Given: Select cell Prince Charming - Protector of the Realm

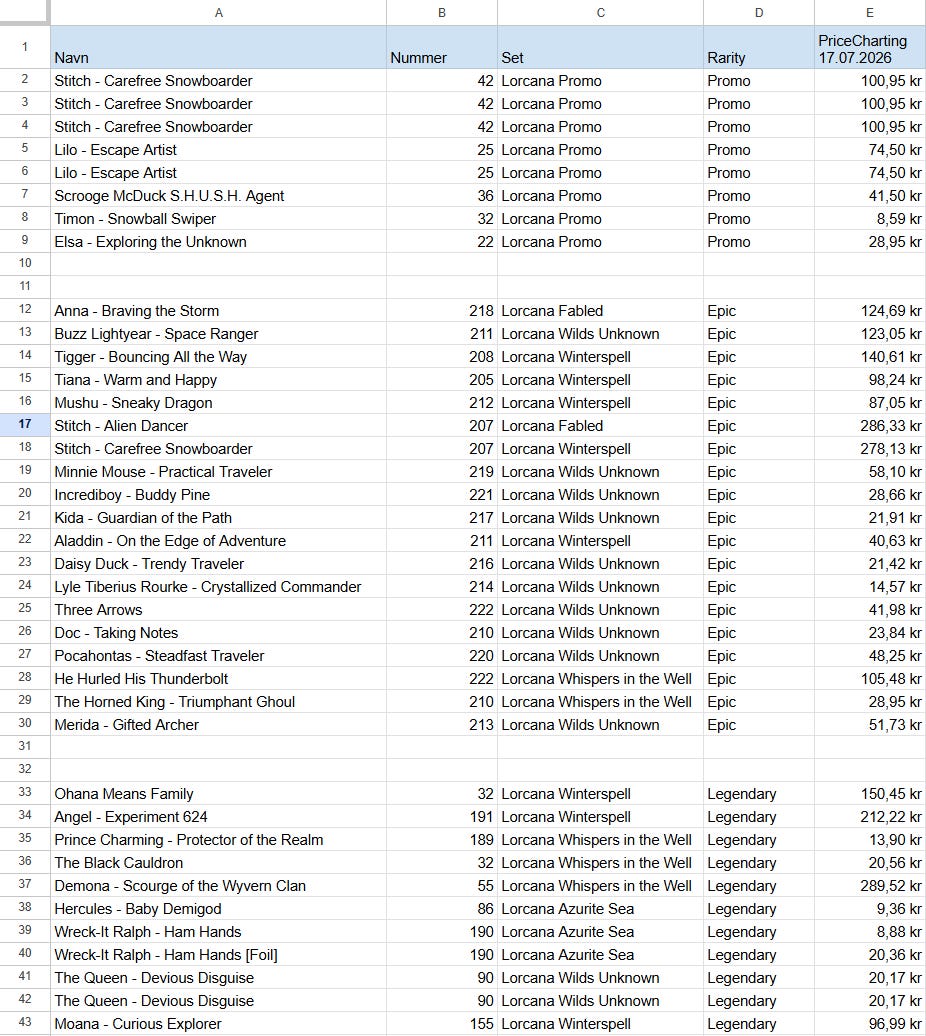Looking at the screenshot, I should coord(219,840).
